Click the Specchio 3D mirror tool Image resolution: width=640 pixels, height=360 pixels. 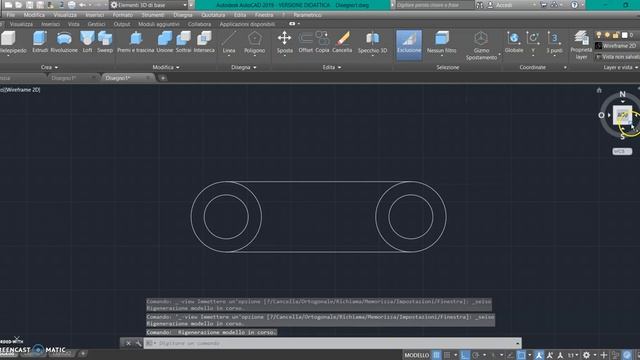[x=372, y=42]
